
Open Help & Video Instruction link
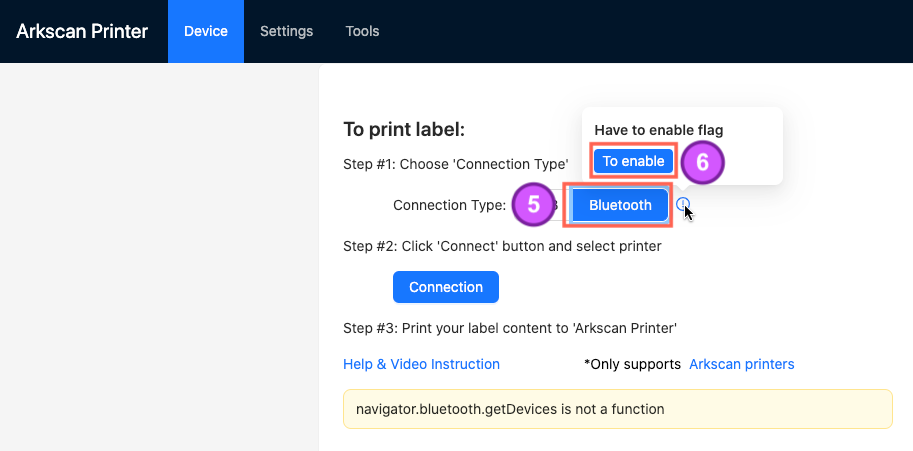(422, 364)
